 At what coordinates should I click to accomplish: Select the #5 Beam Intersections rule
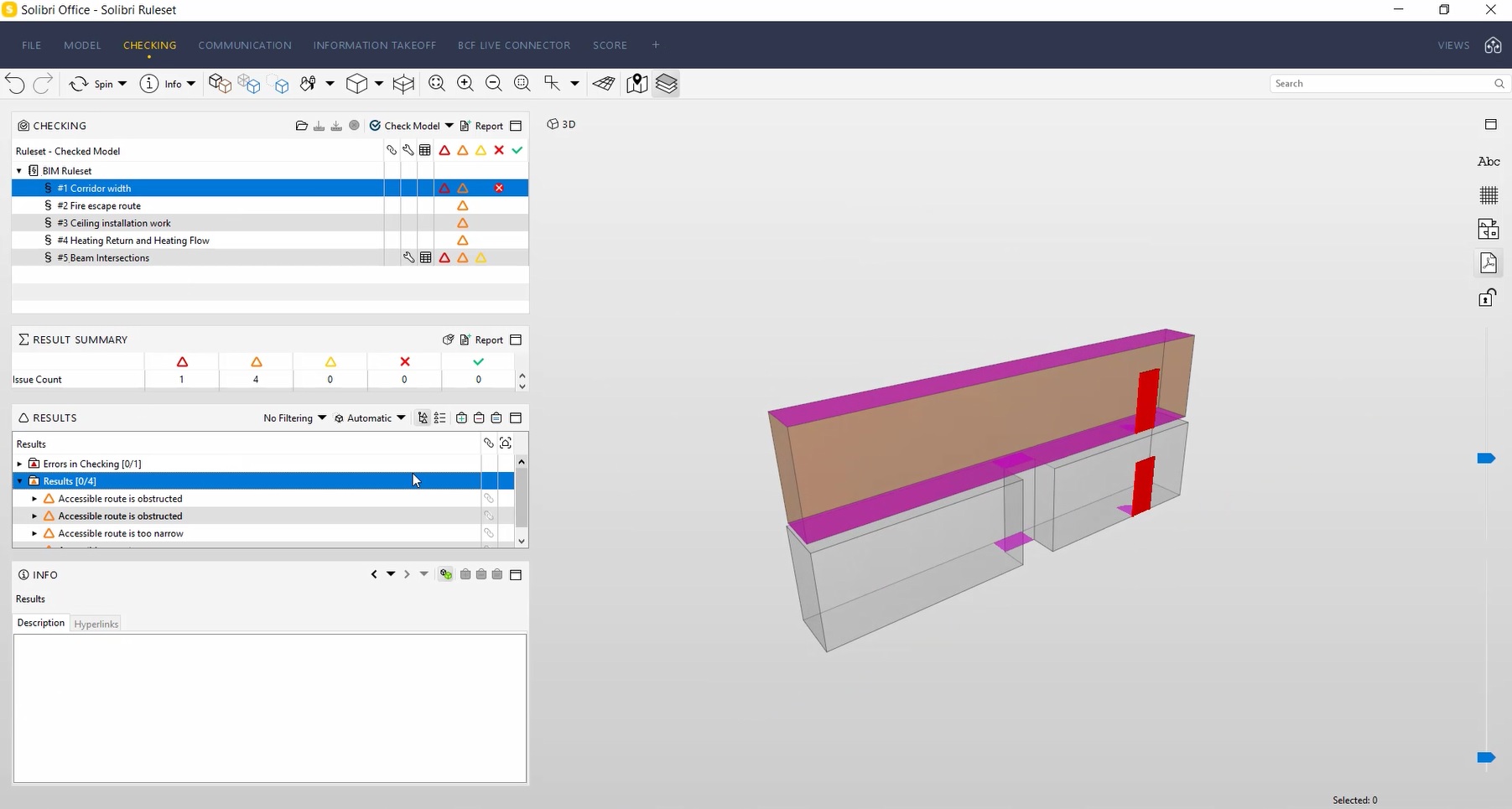[x=270, y=257]
